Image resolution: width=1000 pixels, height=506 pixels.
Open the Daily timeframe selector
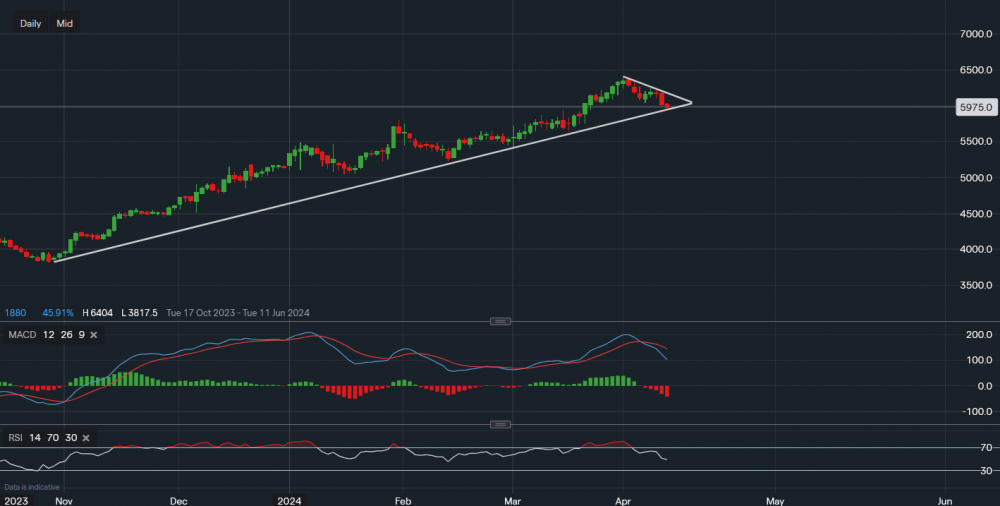[30, 23]
